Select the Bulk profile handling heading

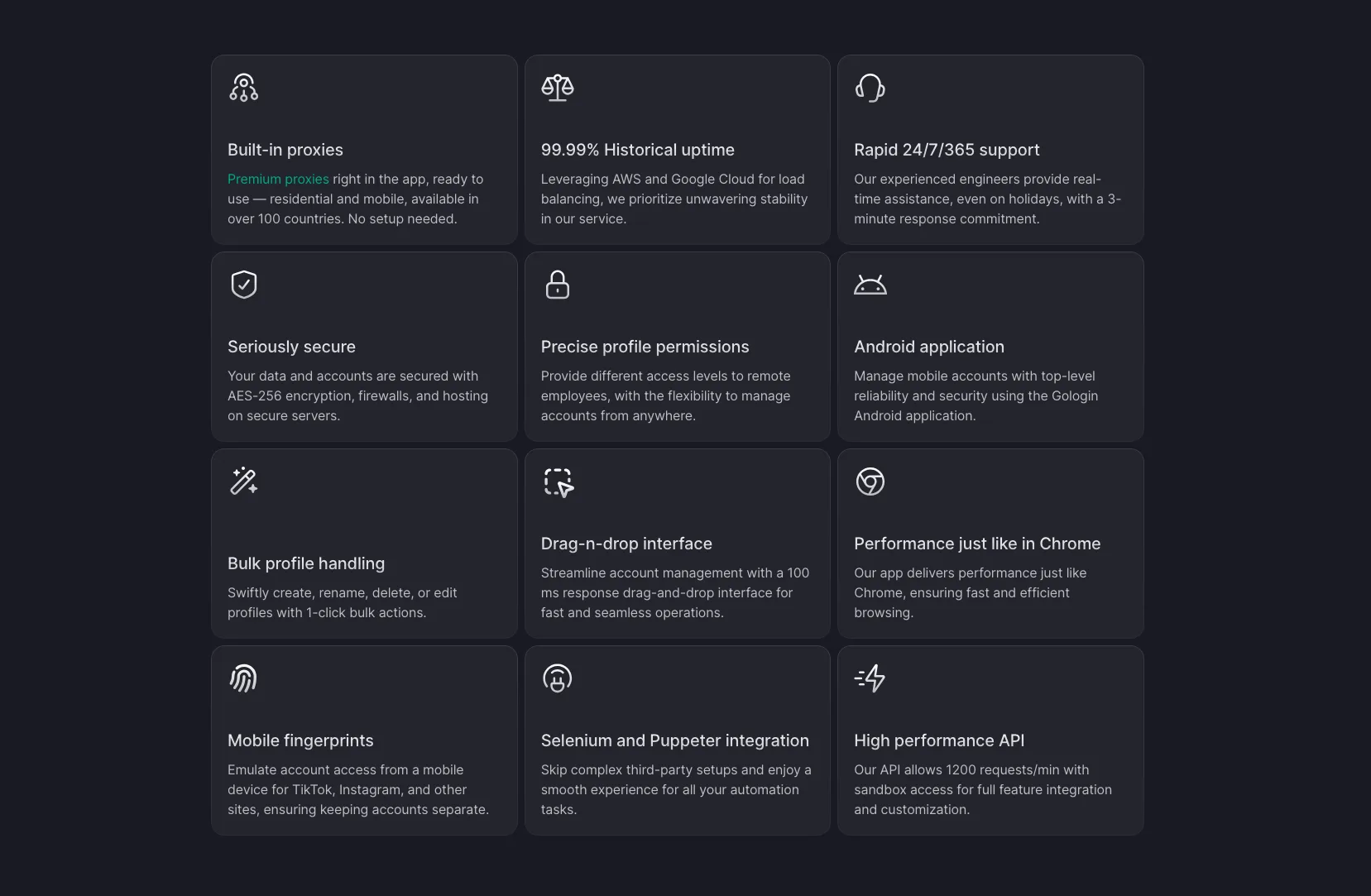click(306, 563)
